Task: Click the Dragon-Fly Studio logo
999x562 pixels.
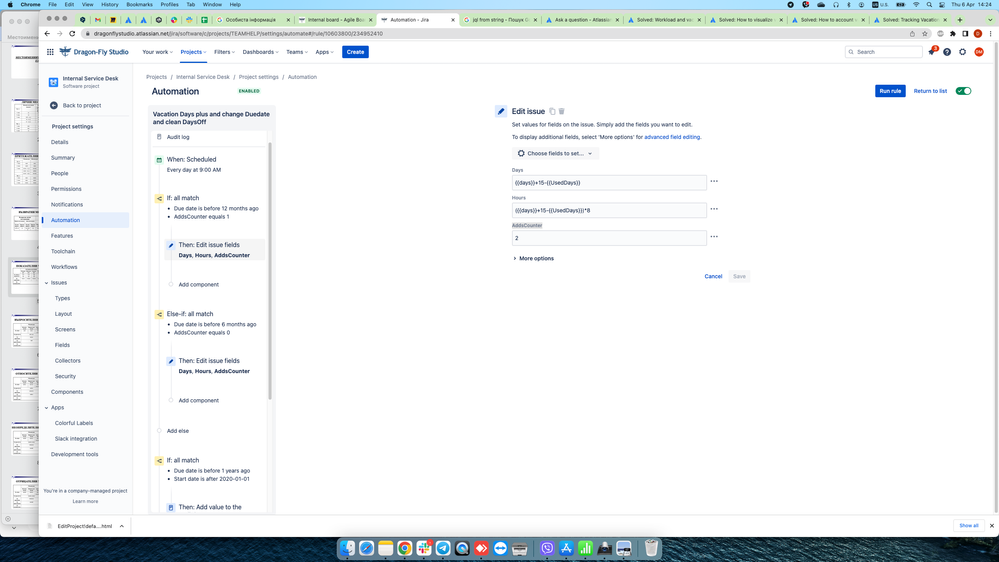Action: 94,52
